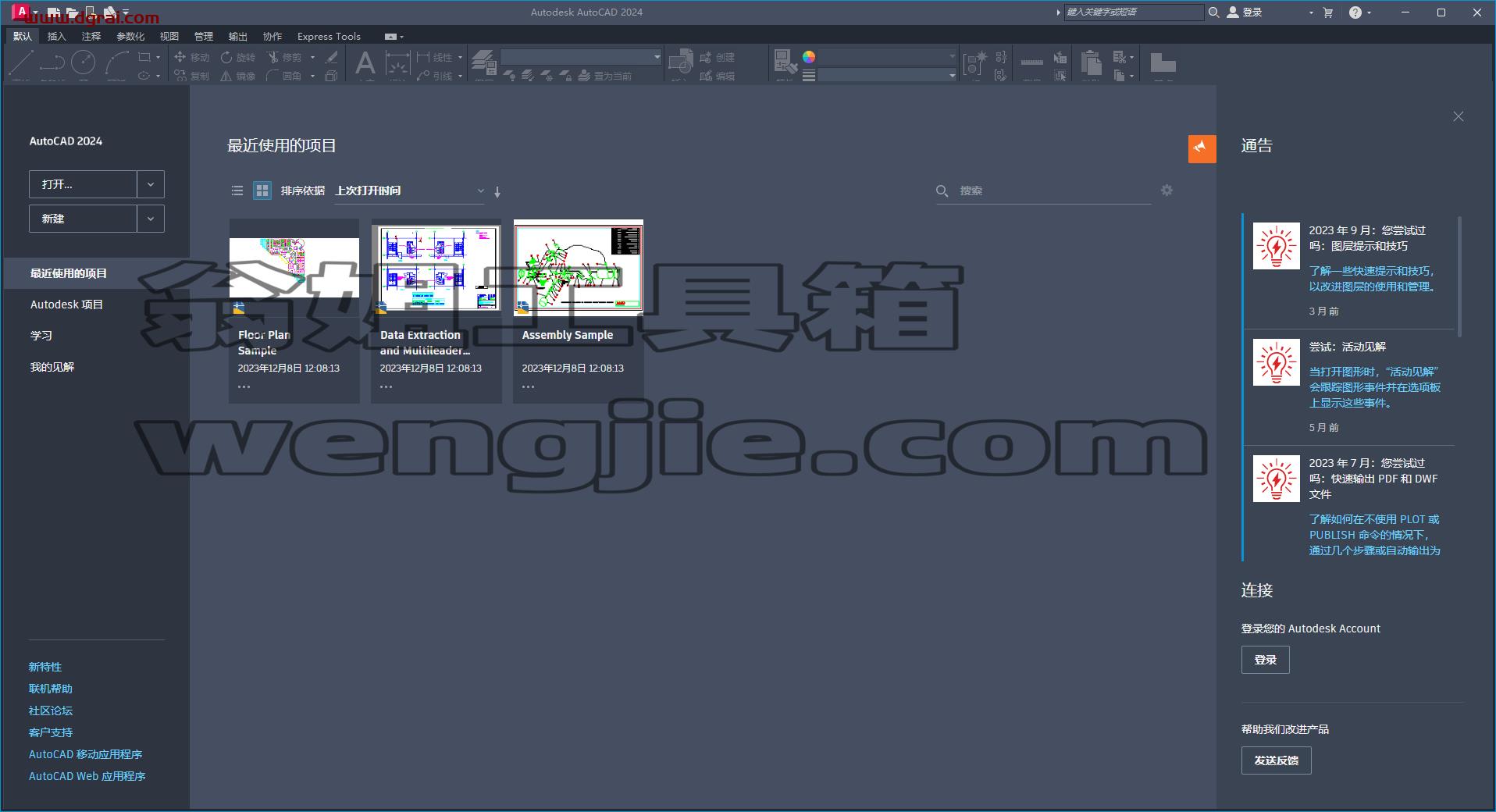
Task: Switch to list view icon
Action: tap(237, 191)
